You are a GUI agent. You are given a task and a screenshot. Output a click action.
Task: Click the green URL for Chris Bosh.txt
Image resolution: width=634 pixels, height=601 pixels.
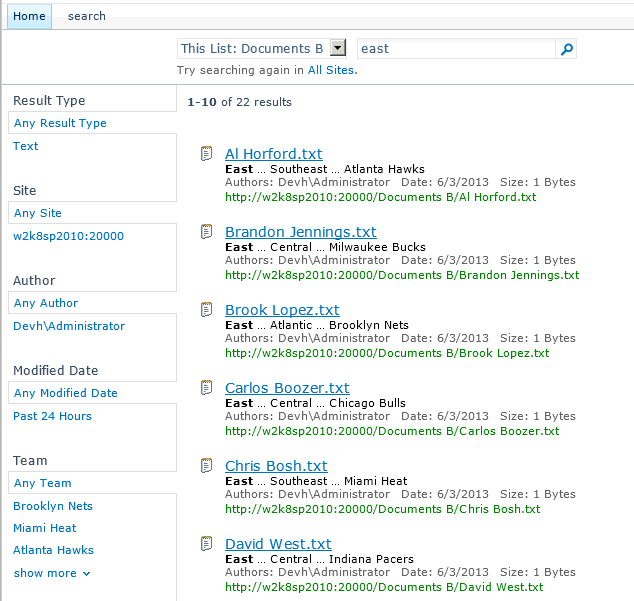pyautogui.click(x=383, y=509)
